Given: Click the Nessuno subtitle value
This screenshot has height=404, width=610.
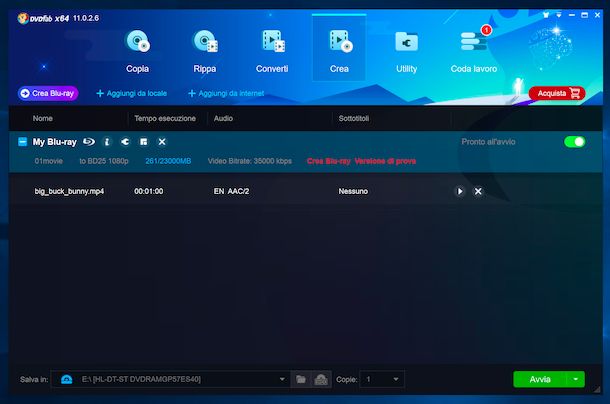Looking at the screenshot, I should click(353, 191).
